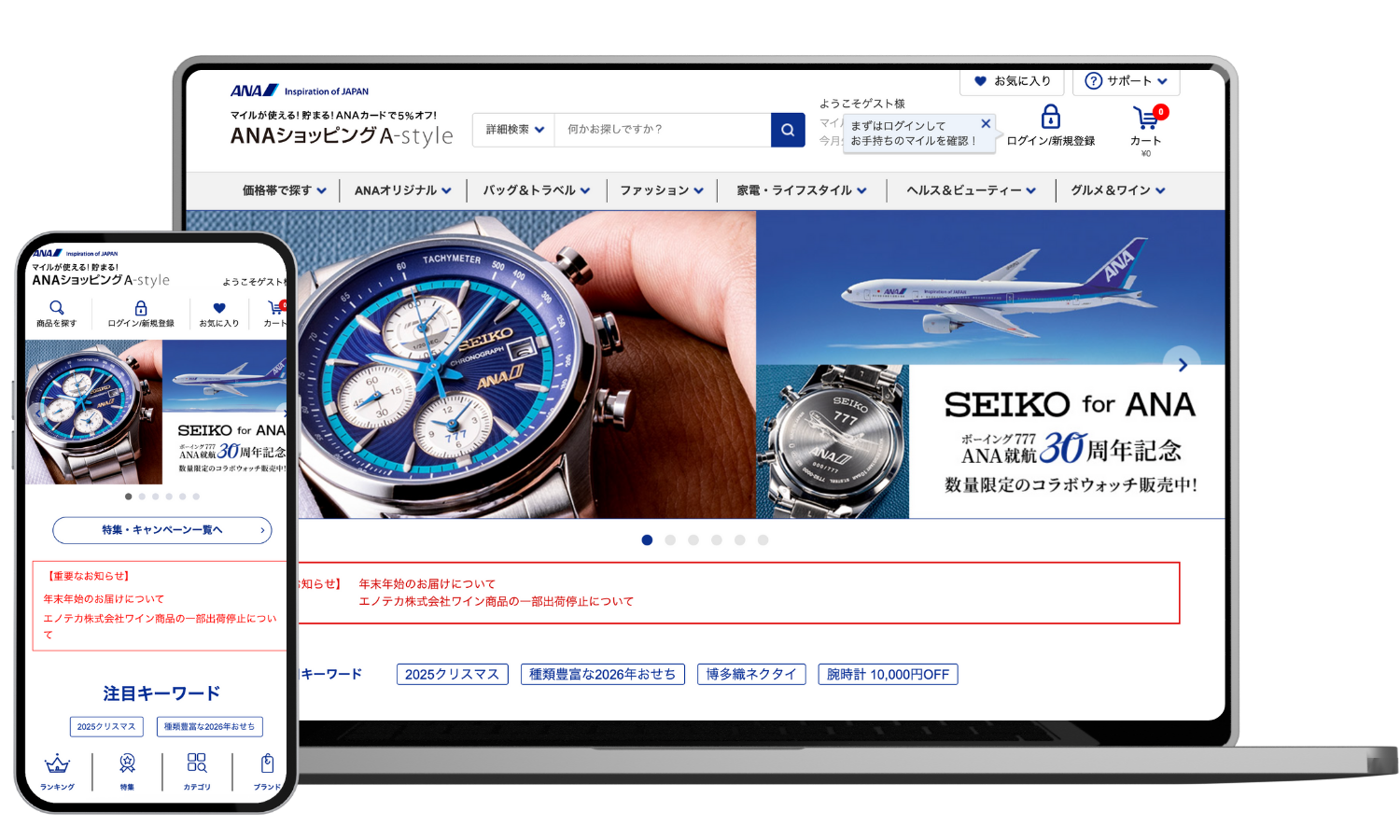Open the ファッション navigation menu

coord(662,190)
